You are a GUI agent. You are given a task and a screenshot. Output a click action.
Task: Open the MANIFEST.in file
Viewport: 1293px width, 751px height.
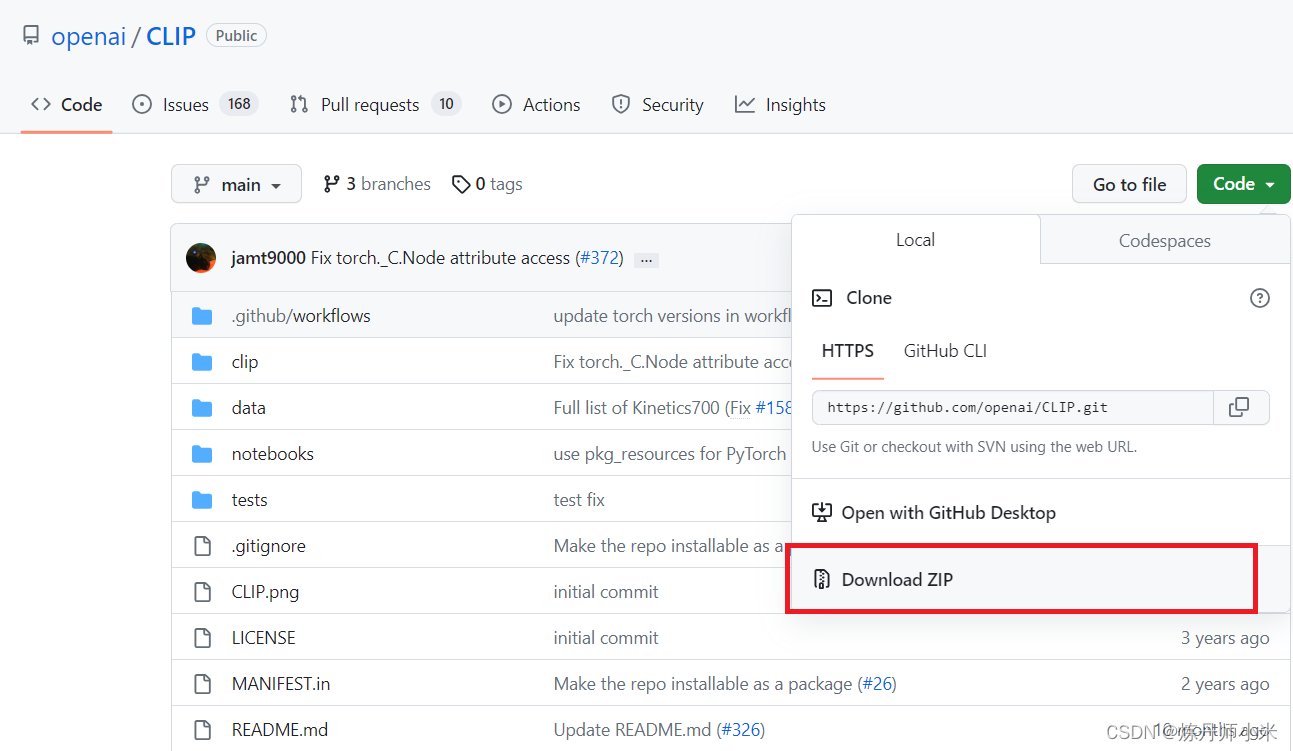281,684
